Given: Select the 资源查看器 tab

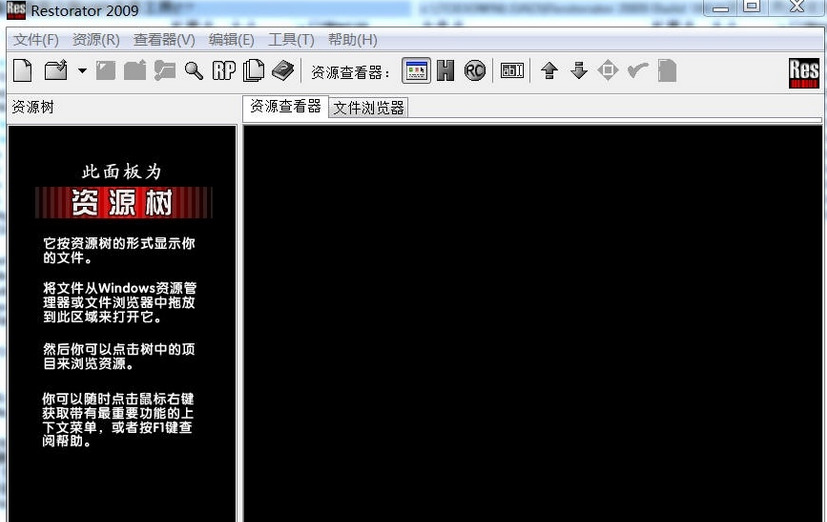Looking at the screenshot, I should click(285, 107).
